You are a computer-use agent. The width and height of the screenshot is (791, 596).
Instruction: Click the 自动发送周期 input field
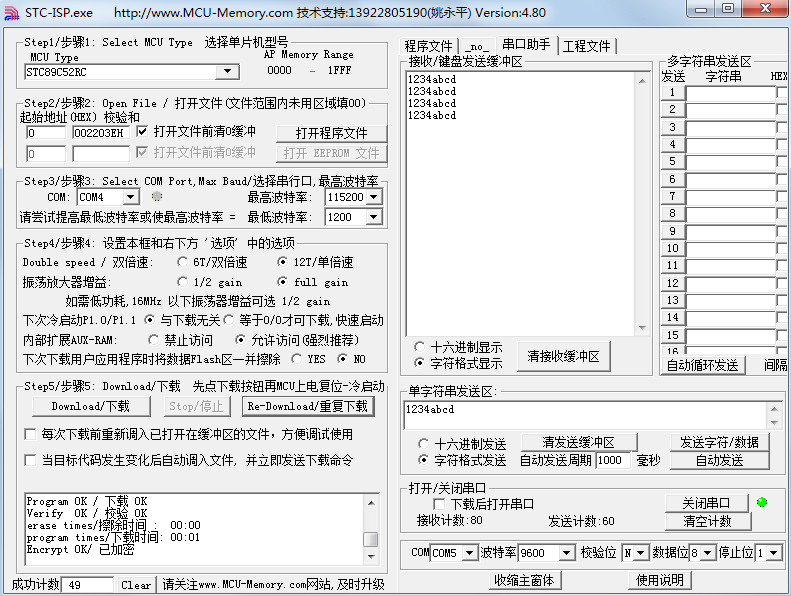(x=613, y=460)
